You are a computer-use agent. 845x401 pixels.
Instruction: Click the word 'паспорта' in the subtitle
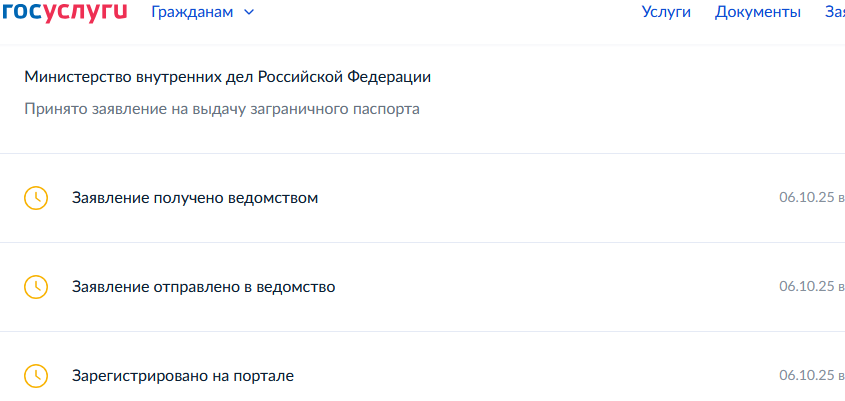[388, 108]
